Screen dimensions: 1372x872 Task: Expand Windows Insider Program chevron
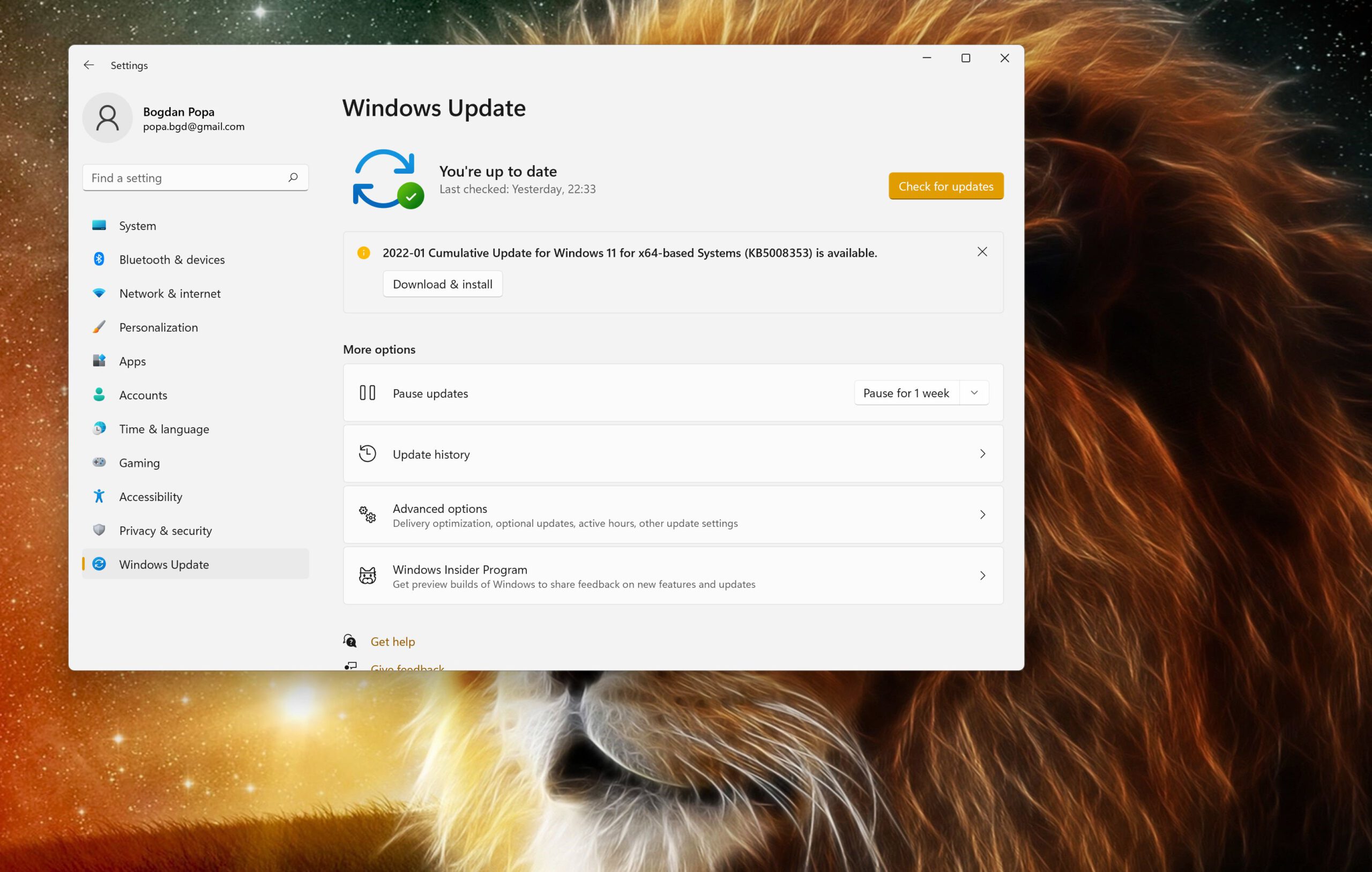(983, 576)
